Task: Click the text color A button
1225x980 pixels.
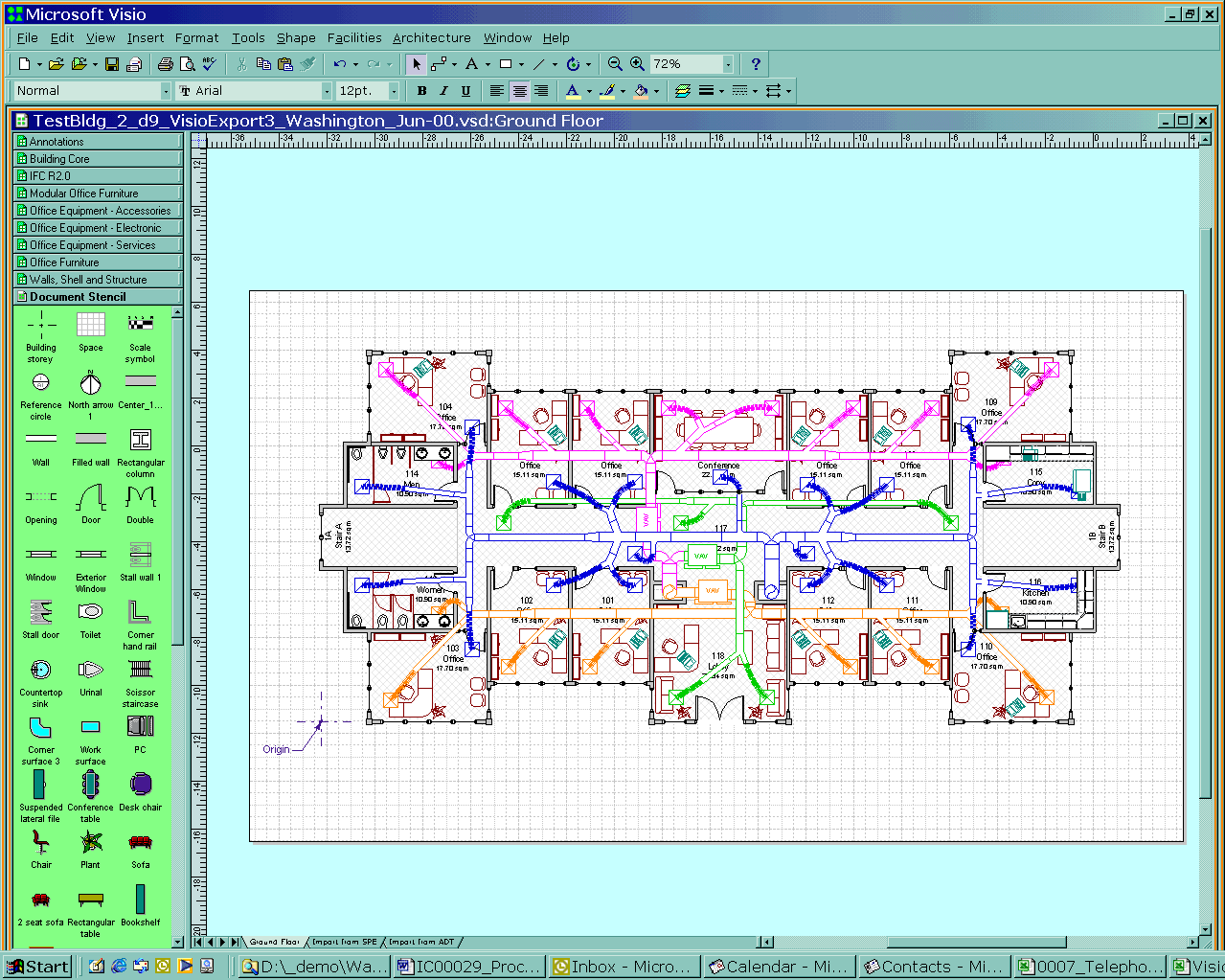Action: tap(573, 91)
